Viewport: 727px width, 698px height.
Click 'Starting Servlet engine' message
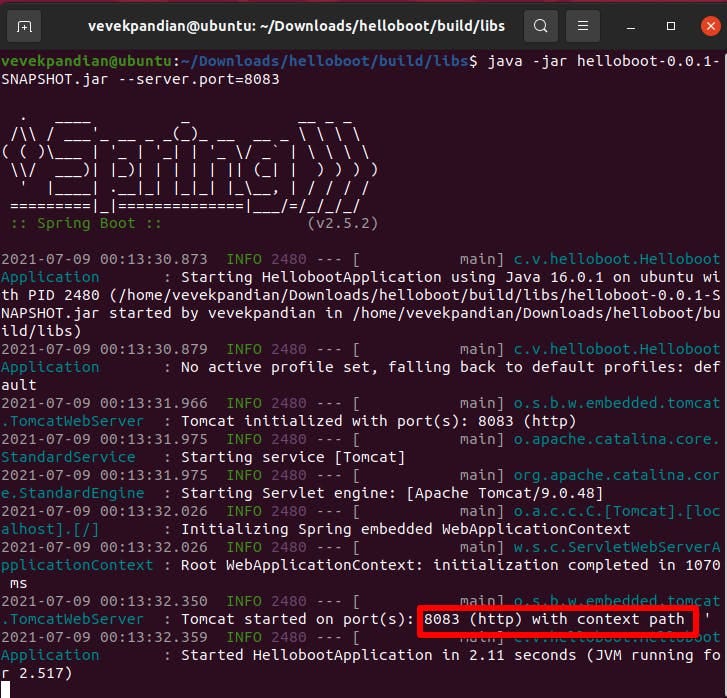coord(288,493)
